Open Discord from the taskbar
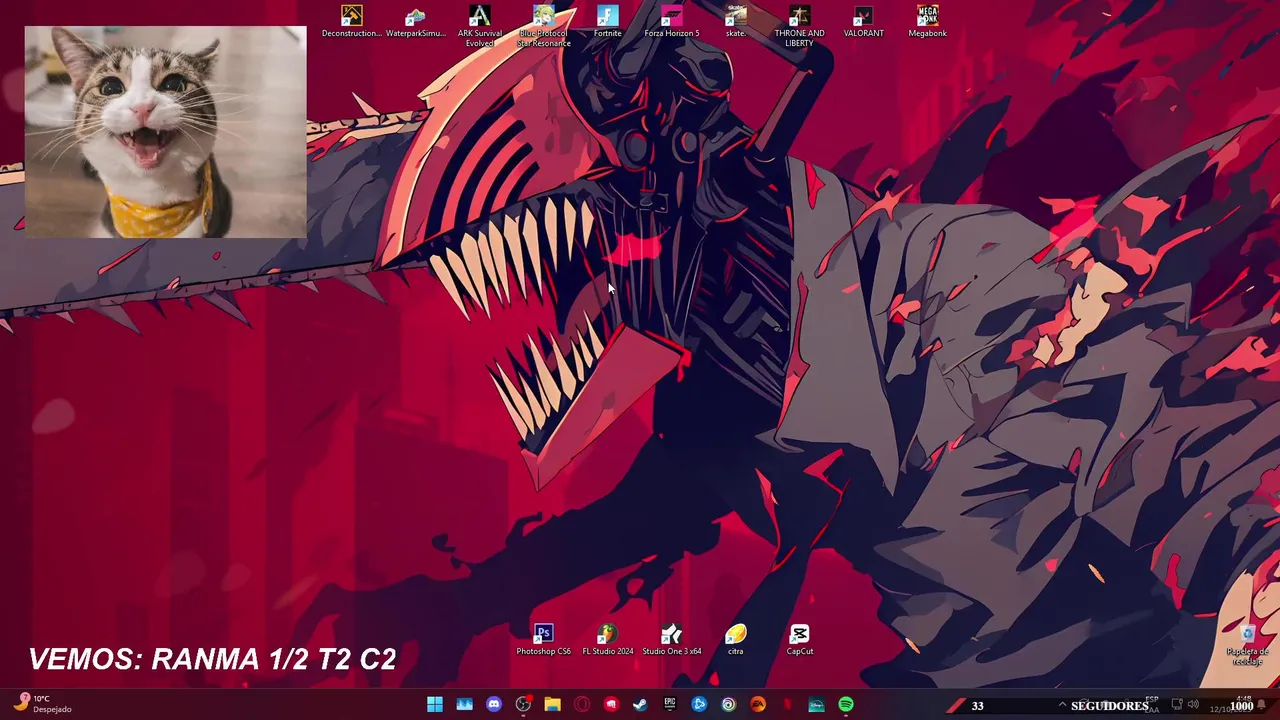Screen dimensions: 1280x720 pos(494,704)
